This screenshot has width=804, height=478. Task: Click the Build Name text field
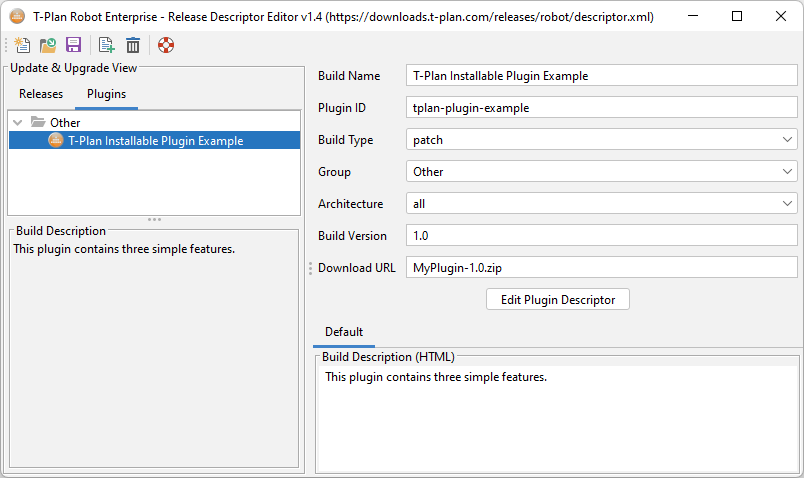coord(602,76)
